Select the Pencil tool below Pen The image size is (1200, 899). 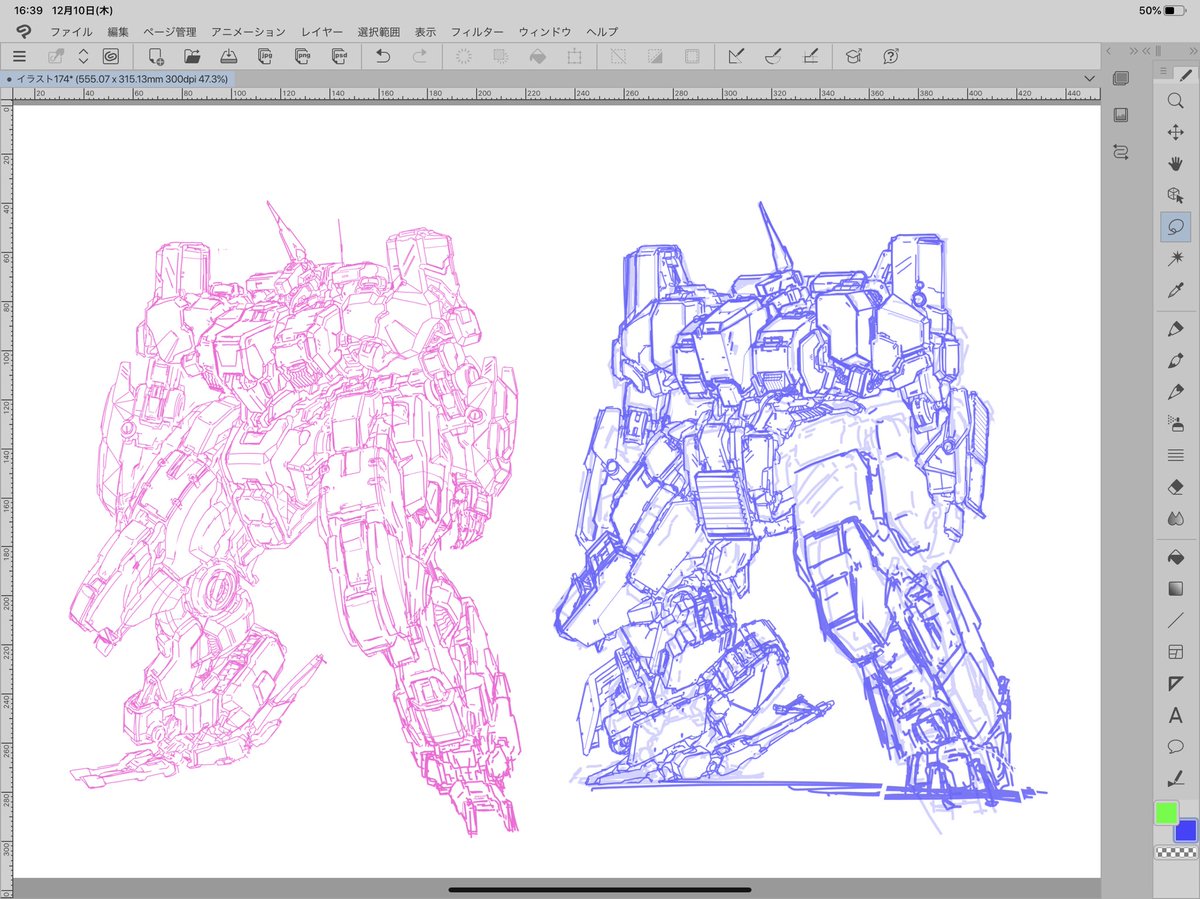pos(1175,360)
